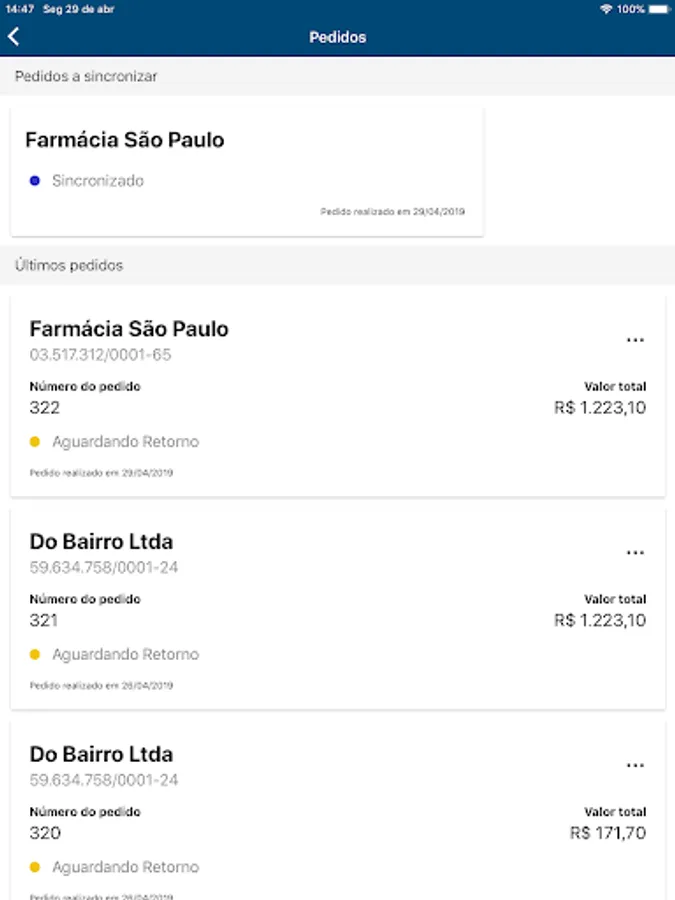The width and height of the screenshot is (675, 900).
Task: Tap blue Sincronizado status dot
Action: tap(35, 181)
